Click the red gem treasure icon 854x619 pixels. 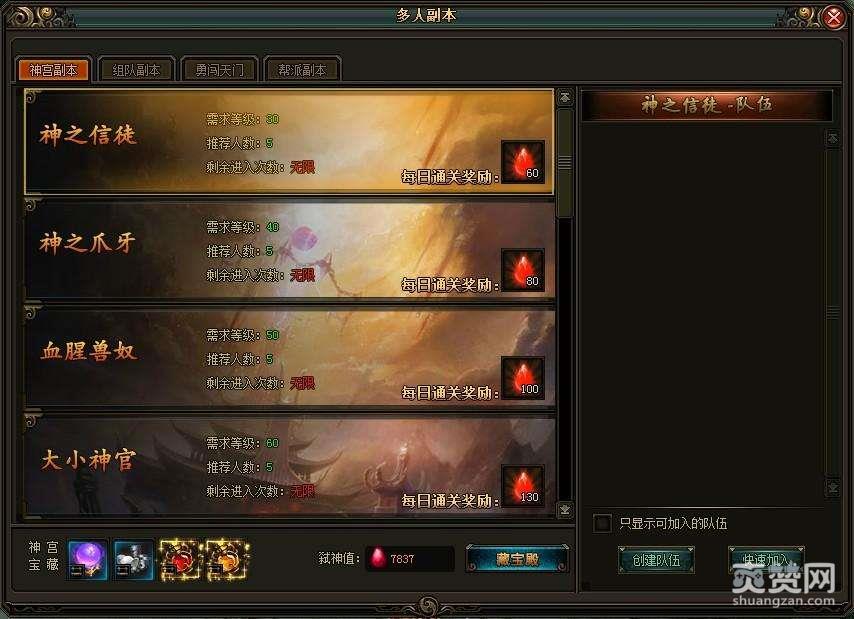[180, 559]
